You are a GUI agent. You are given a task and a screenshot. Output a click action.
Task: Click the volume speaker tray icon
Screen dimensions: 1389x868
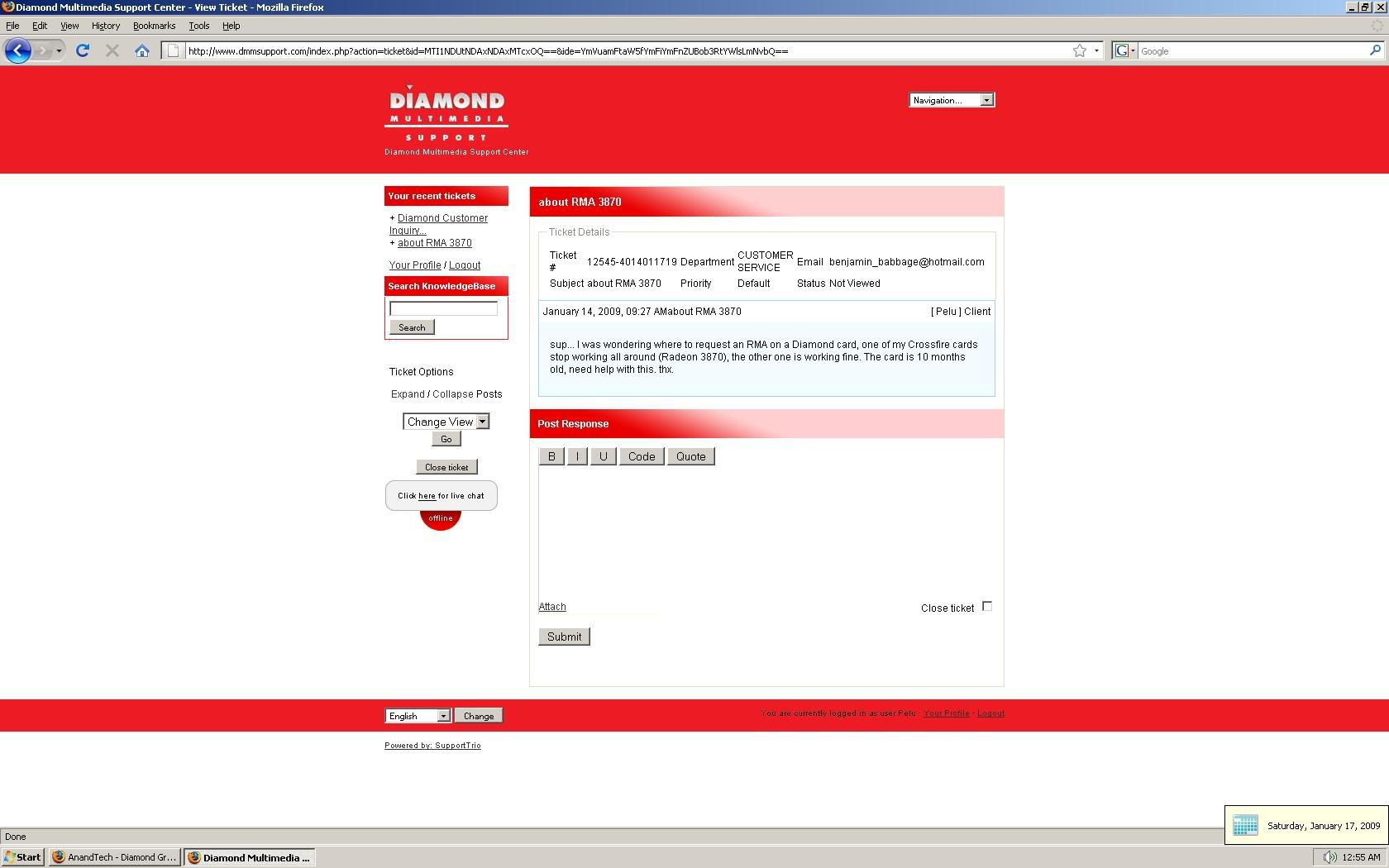click(1329, 857)
